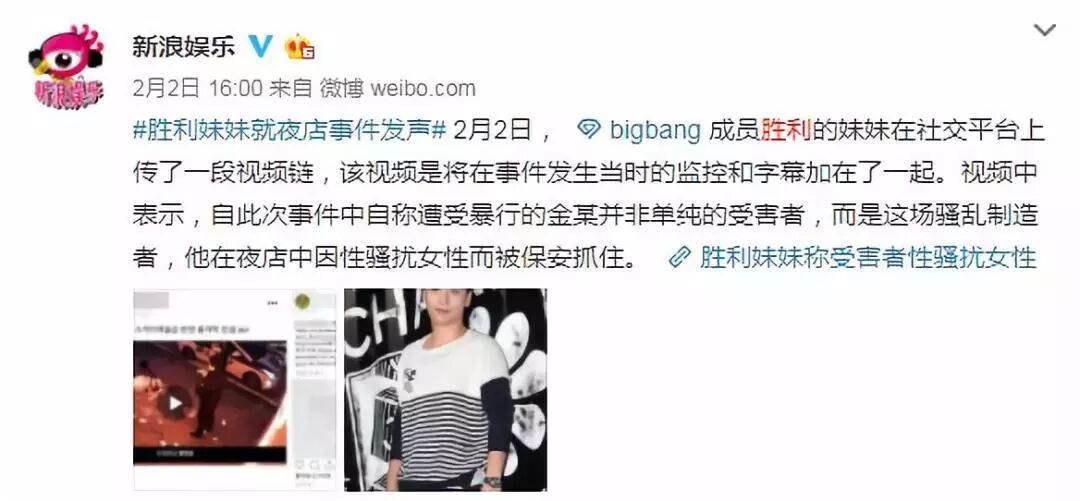
Task: Open the 胜利妹妹称受害者性骚扰女性 article link
Action: click(868, 258)
